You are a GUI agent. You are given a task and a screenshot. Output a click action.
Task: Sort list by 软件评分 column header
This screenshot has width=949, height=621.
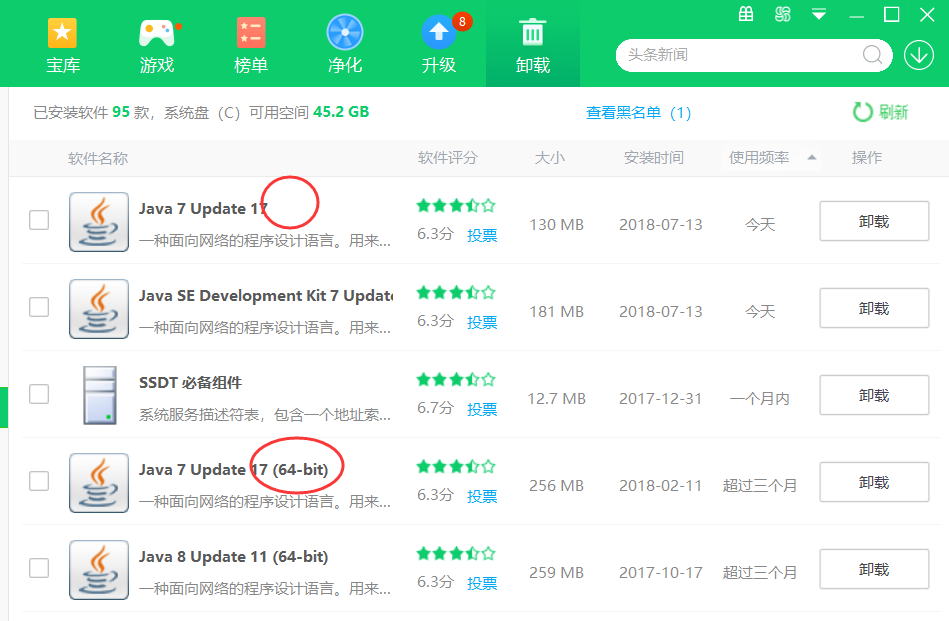448,158
